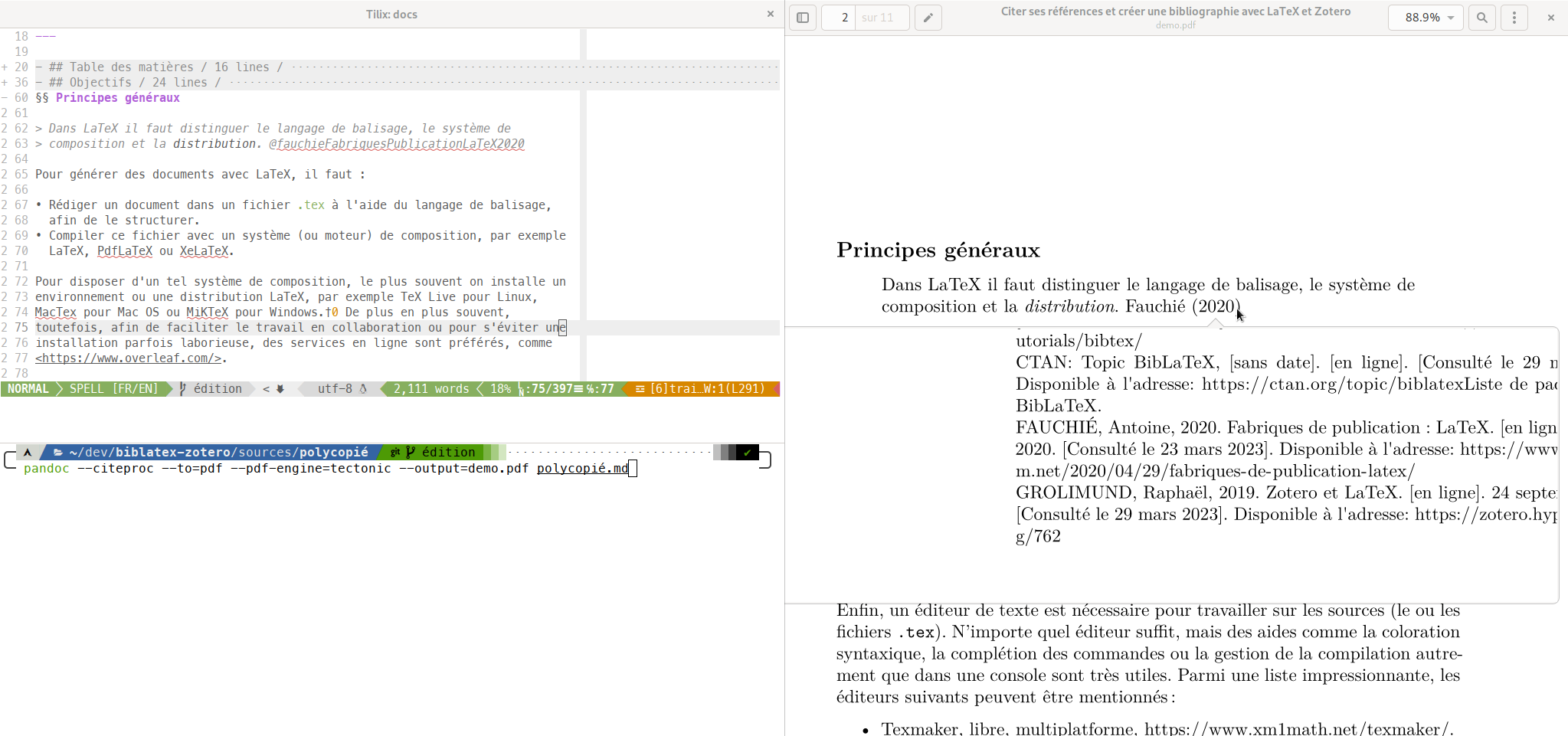Toggle the sidebar panel in PDF viewer
This screenshot has height=736, width=1568.
tap(803, 18)
